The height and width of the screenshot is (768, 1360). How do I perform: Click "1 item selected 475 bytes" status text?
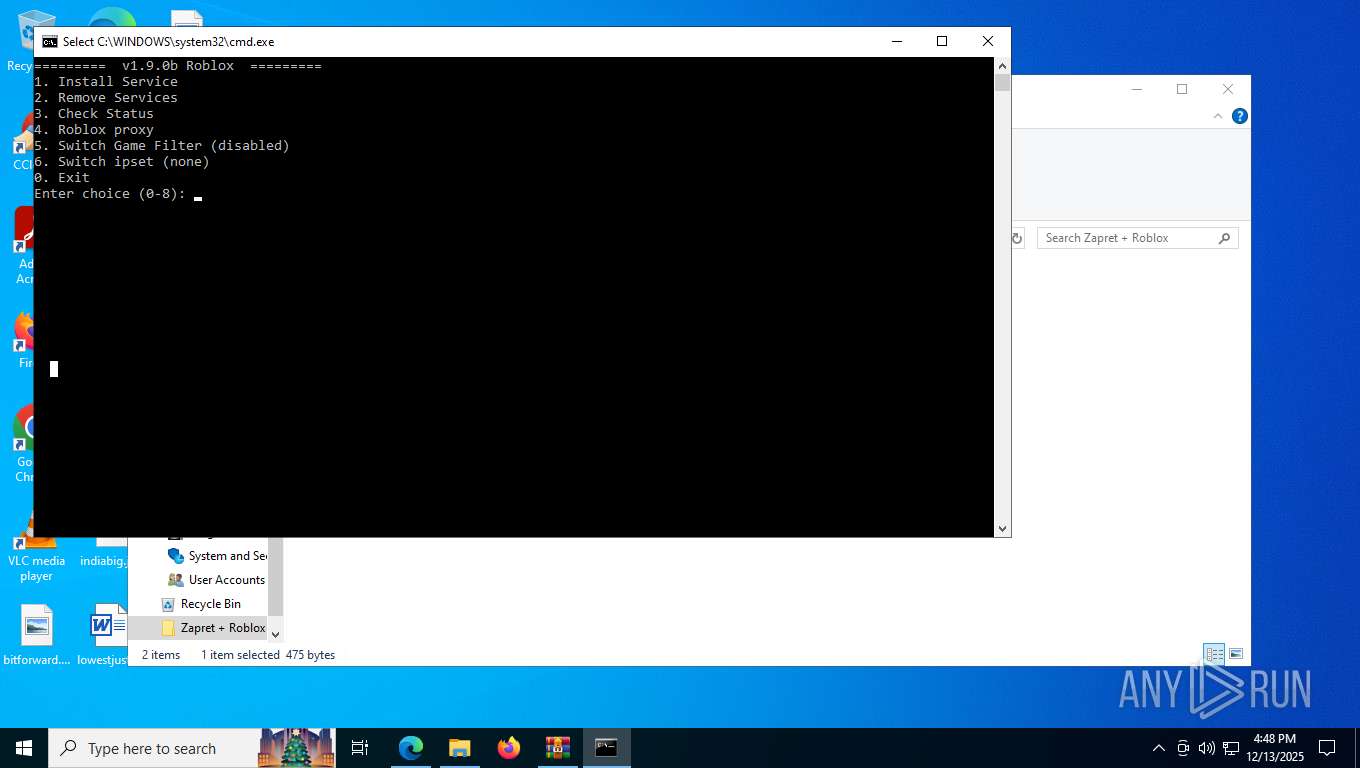pos(268,655)
